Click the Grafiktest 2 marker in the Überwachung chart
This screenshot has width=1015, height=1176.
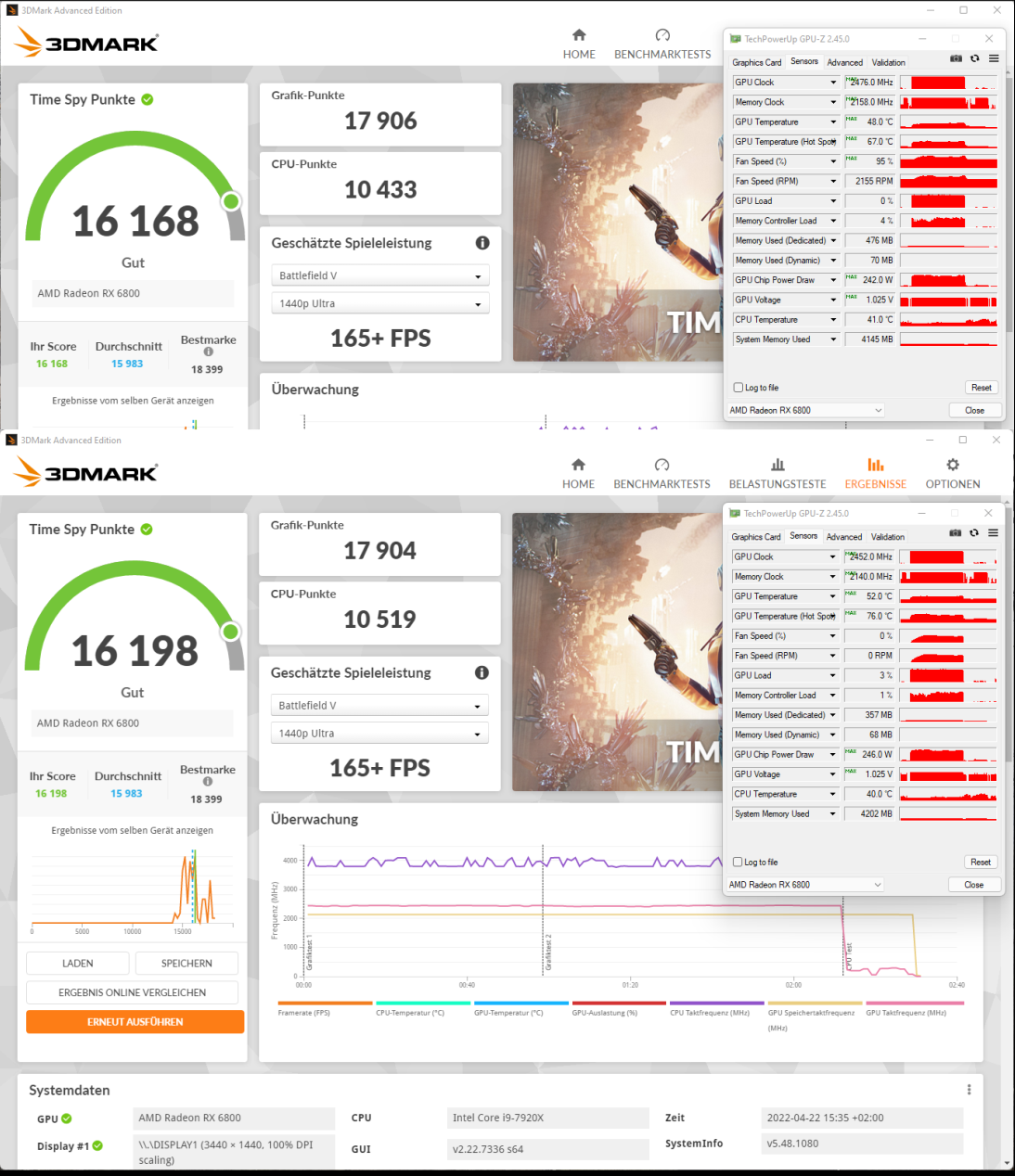click(548, 953)
